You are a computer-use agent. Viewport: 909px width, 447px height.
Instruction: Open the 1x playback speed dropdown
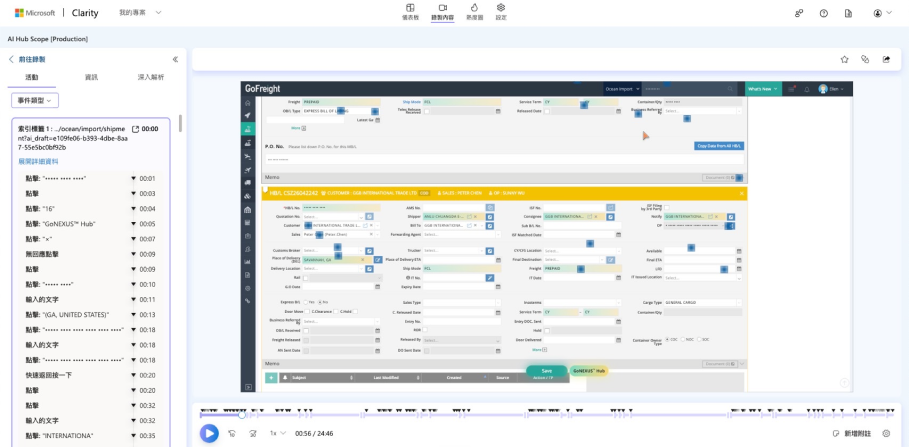[277, 433]
